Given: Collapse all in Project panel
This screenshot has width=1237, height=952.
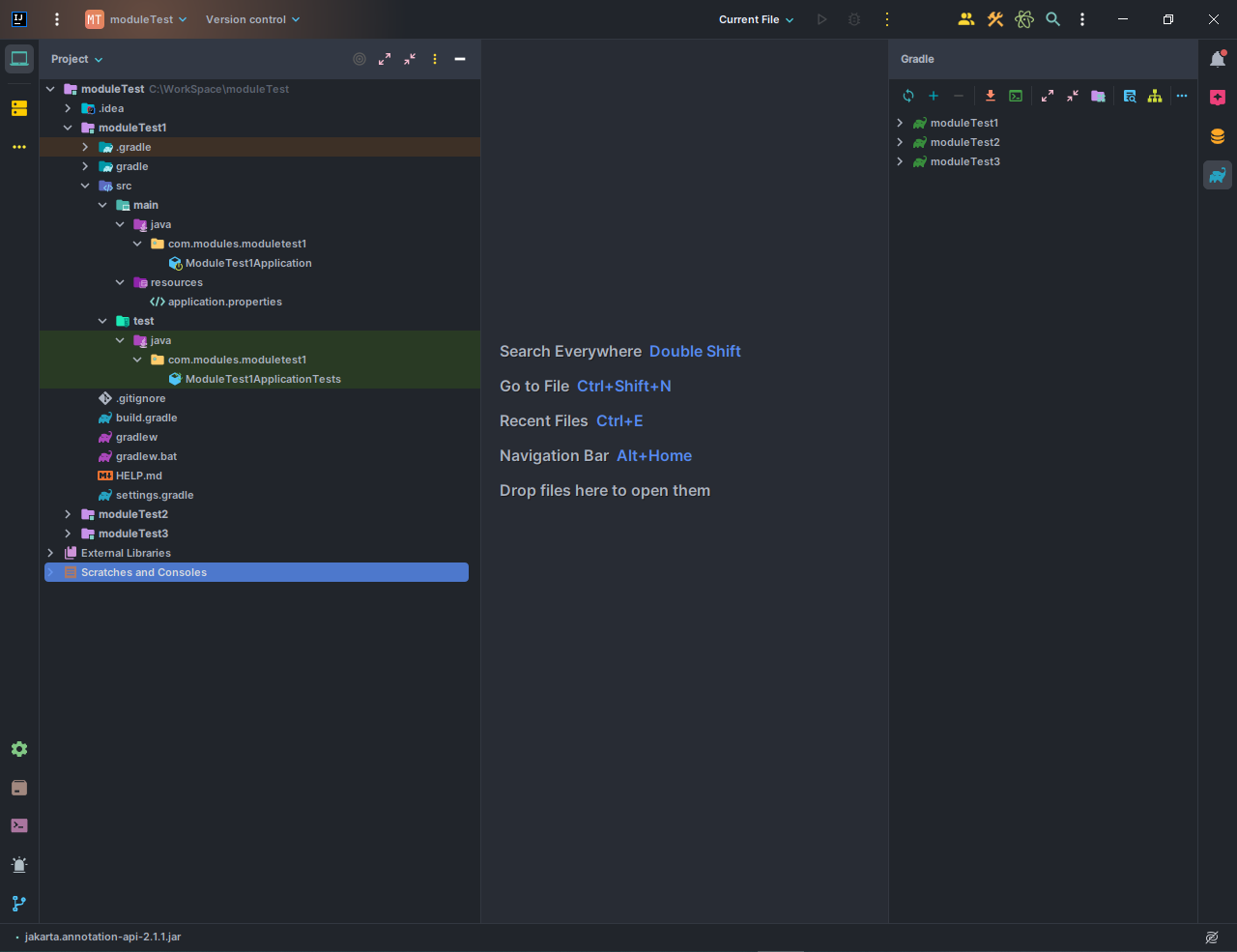Looking at the screenshot, I should tap(410, 59).
